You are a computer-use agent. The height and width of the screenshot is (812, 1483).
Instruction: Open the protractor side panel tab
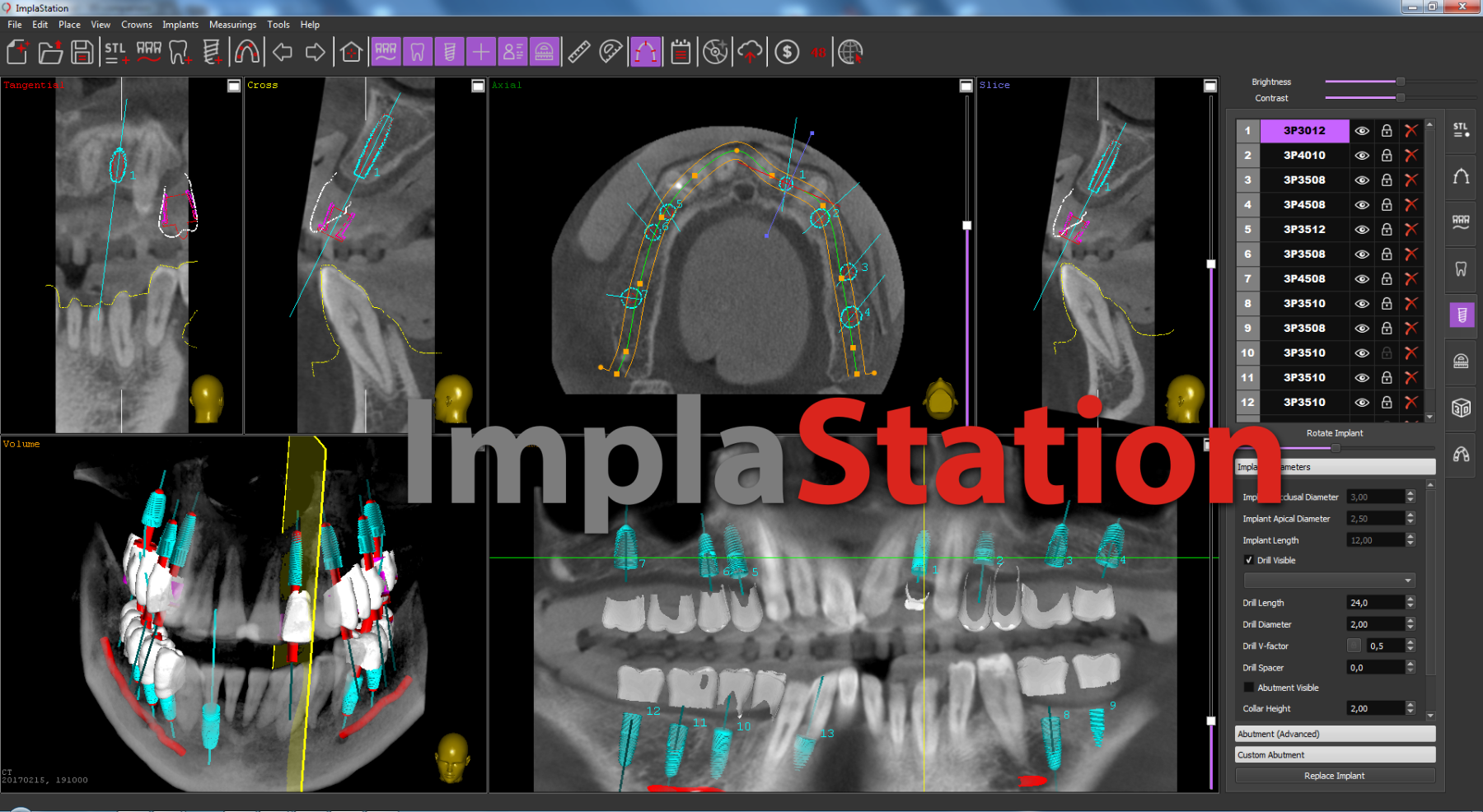coord(1461,361)
